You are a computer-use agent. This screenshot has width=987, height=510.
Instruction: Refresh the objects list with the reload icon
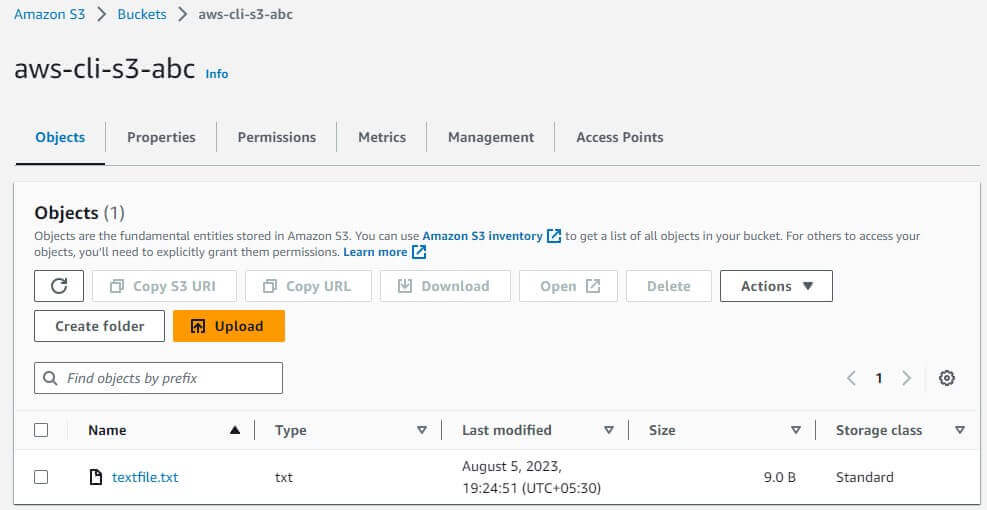point(59,286)
